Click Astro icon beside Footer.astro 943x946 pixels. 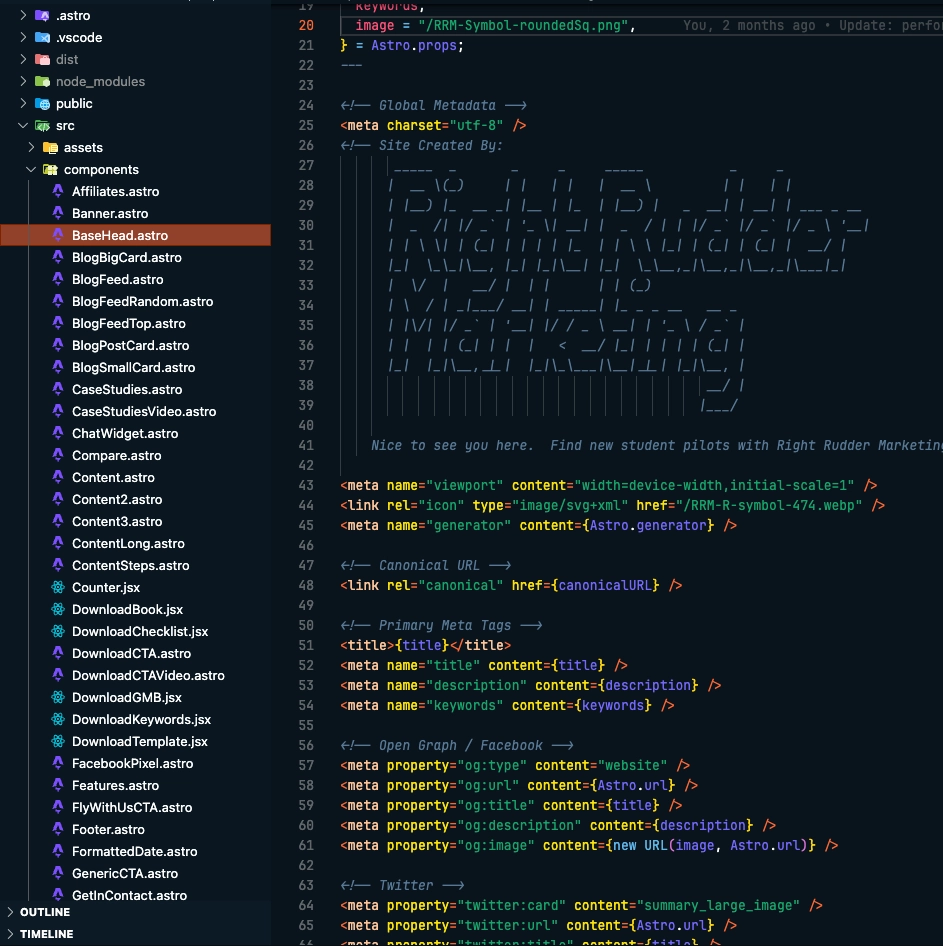click(x=58, y=828)
